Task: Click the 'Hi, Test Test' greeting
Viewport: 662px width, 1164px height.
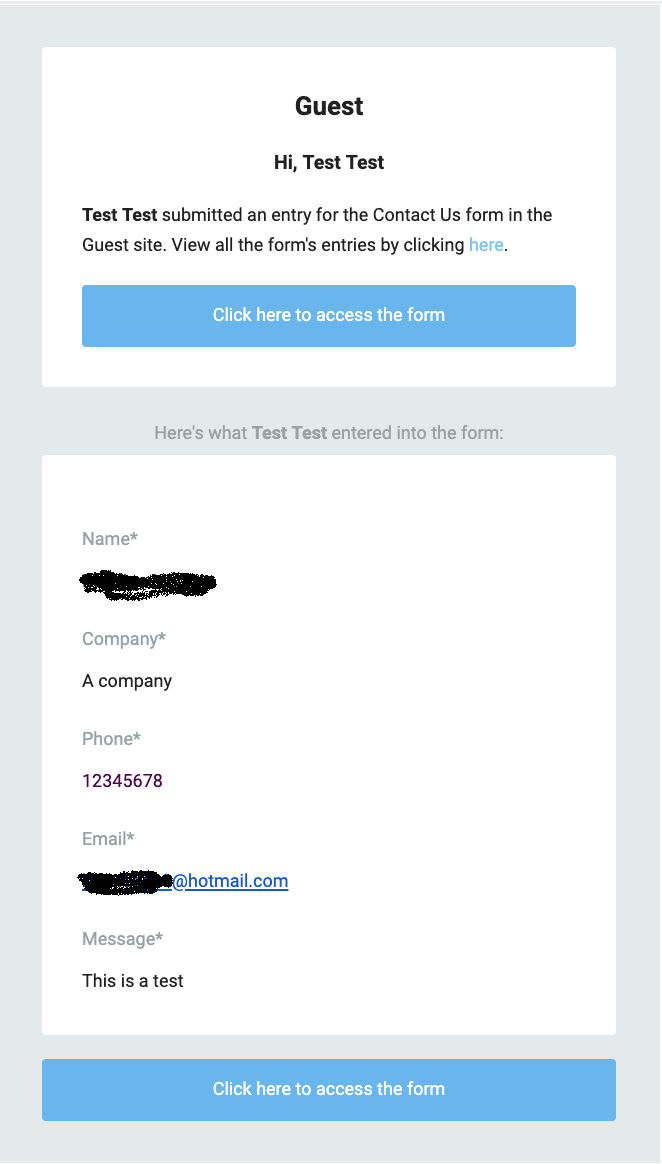Action: pyautogui.click(x=329, y=163)
